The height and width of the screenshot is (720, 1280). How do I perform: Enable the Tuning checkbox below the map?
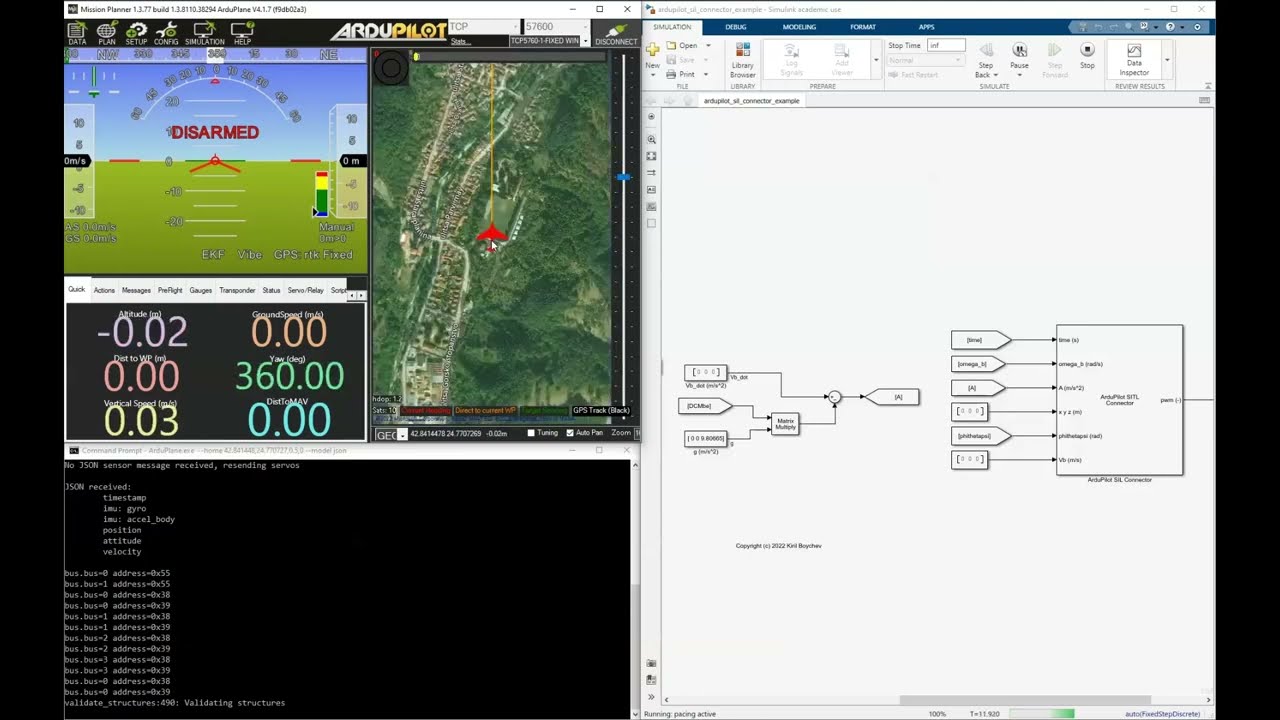tap(531, 433)
